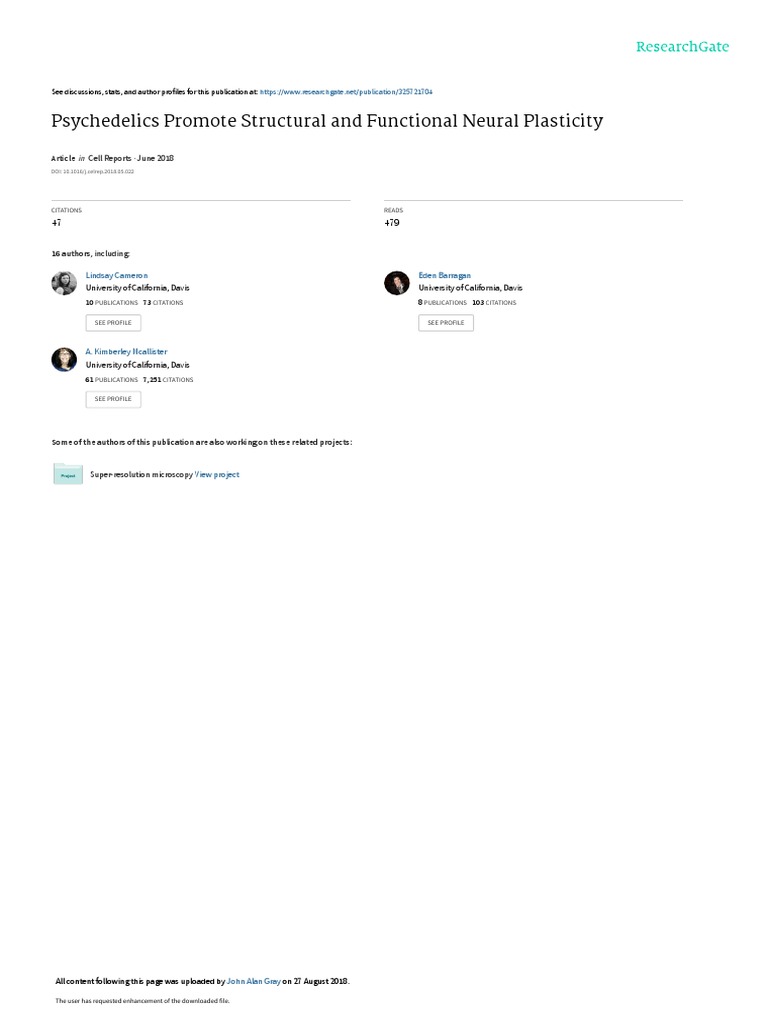Follow the View project link
Screen dimensions: 768x1024
[217, 474]
